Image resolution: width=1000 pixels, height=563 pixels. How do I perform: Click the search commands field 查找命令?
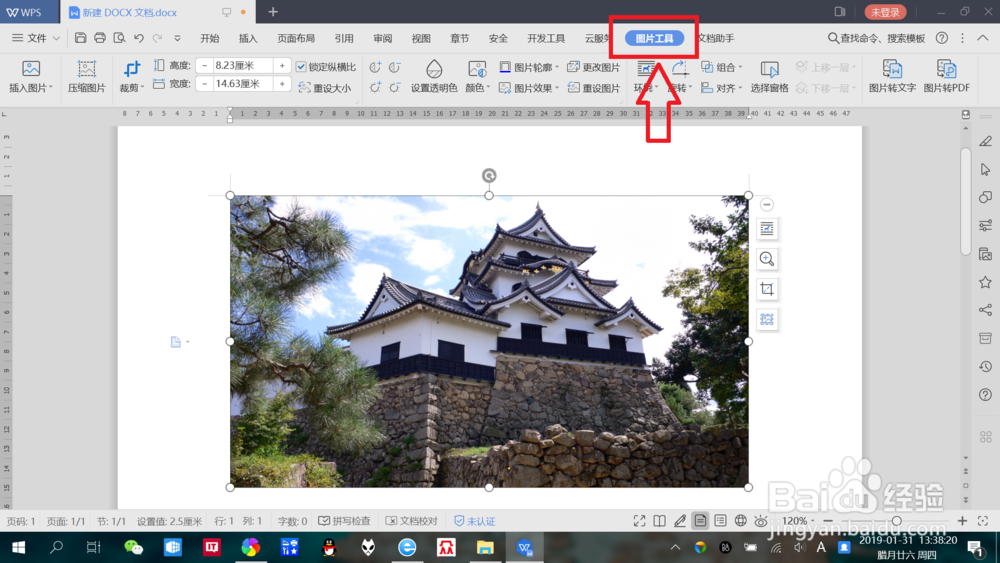(x=876, y=38)
